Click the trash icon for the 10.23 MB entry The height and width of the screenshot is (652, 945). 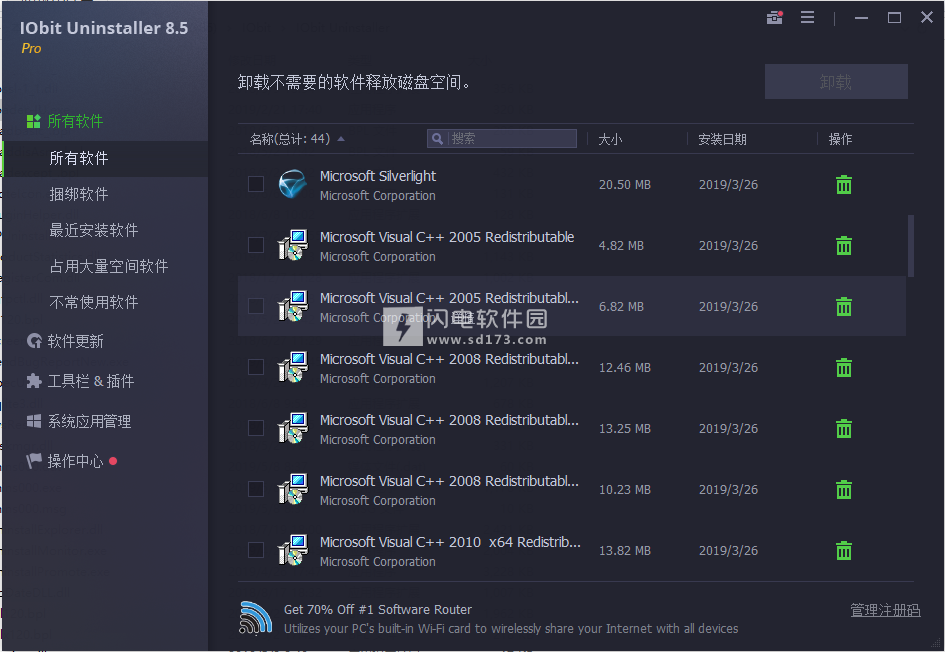coord(844,489)
